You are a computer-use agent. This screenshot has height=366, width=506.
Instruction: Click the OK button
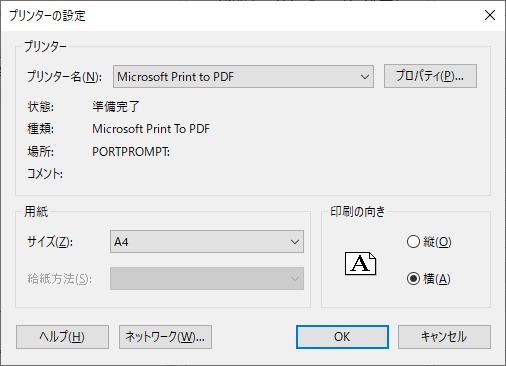[342, 337]
